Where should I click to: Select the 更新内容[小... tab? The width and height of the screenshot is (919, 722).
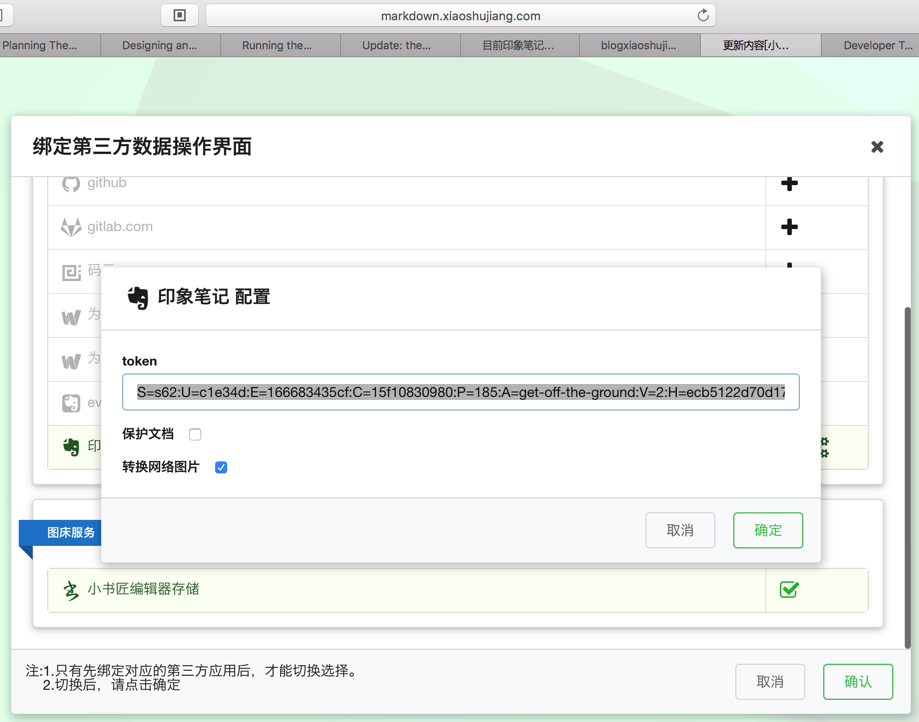760,45
